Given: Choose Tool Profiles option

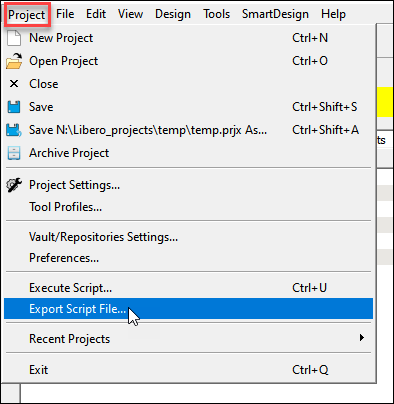Looking at the screenshot, I should click(x=188, y=207).
